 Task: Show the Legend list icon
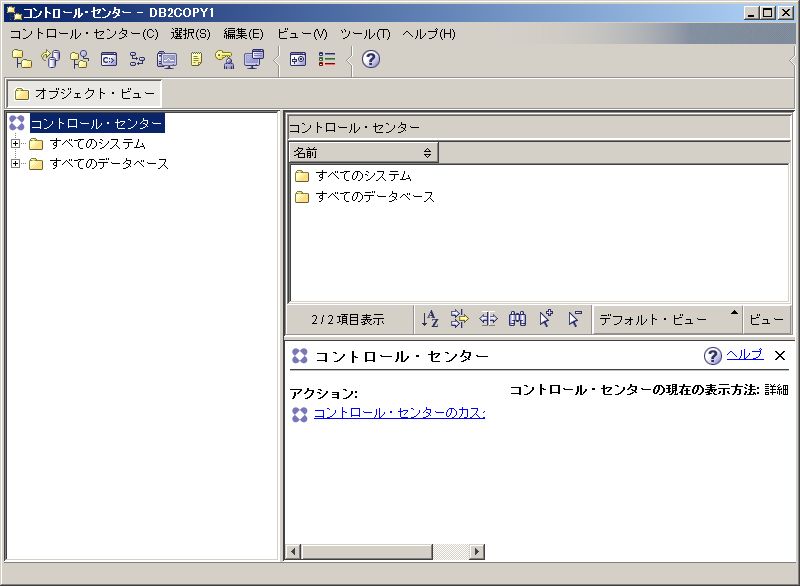tap(327, 59)
